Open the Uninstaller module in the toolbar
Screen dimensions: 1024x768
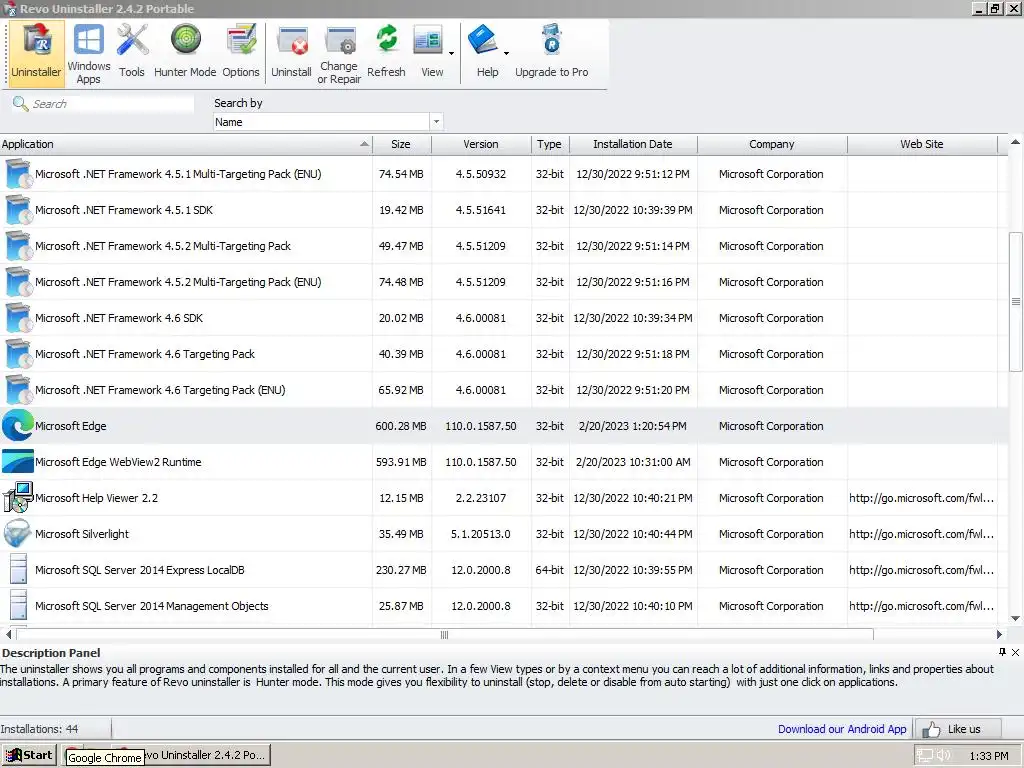click(x=37, y=54)
